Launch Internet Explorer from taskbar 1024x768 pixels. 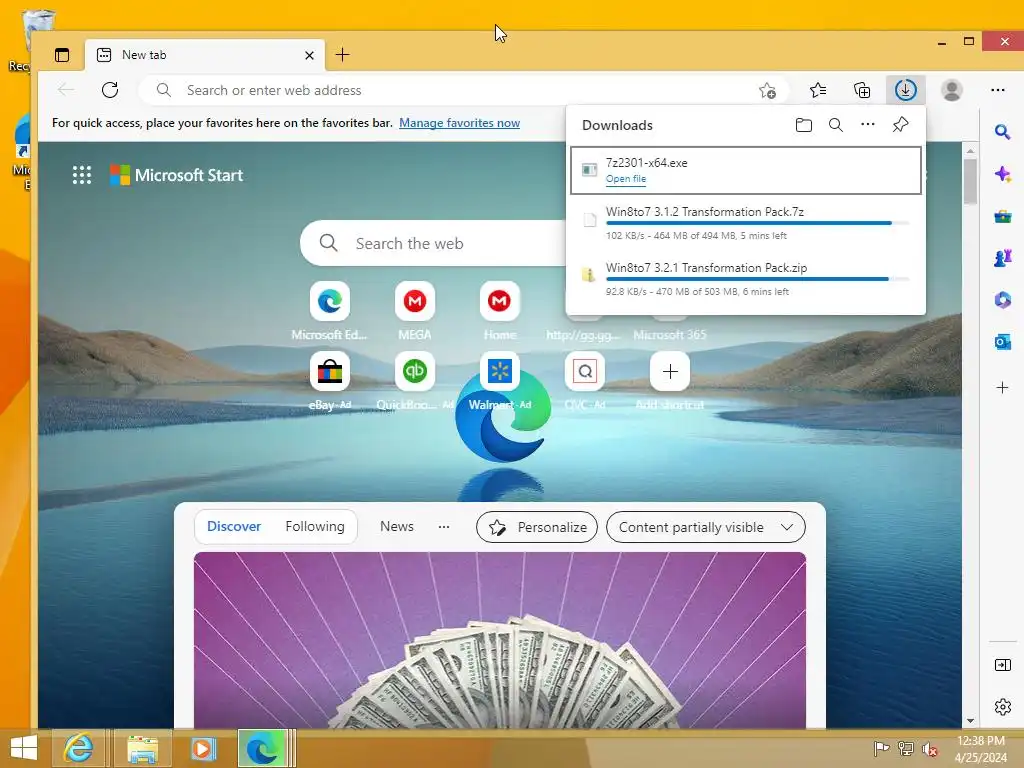pyautogui.click(x=78, y=748)
